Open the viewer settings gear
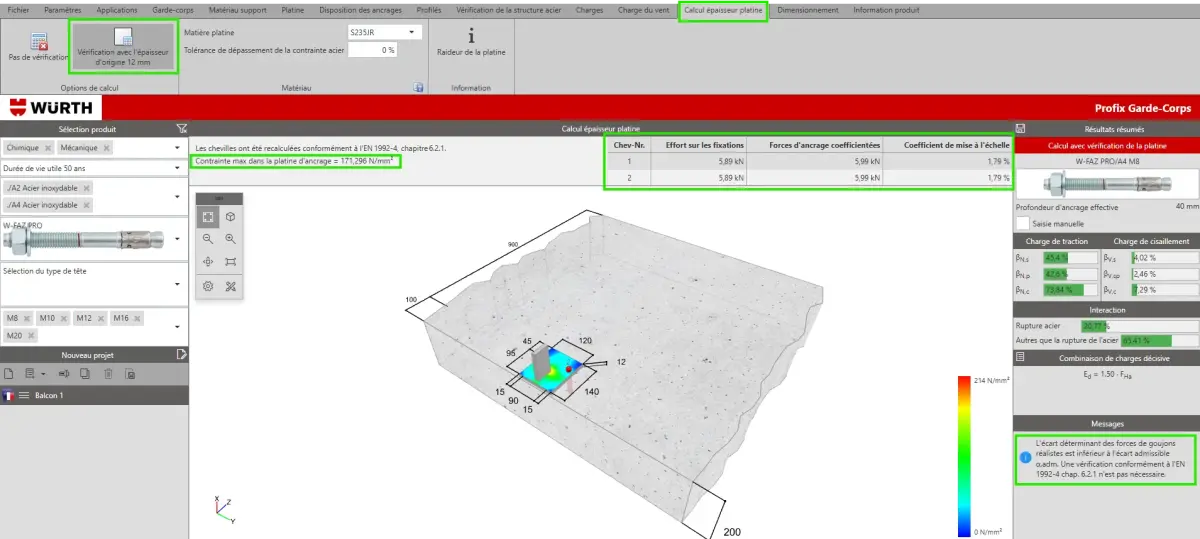Screen dimensions: 1200x539 pos(208,285)
